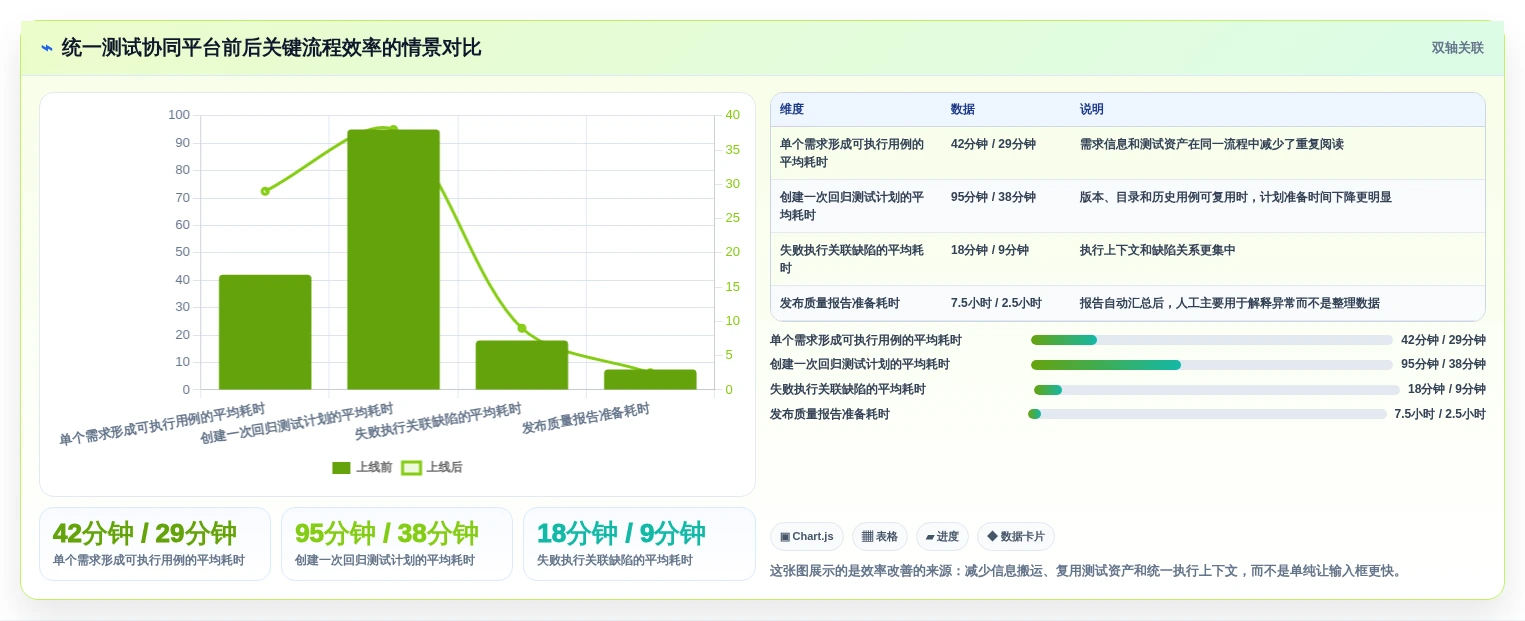Screen dimensions: 1525x621
Task: Click the 进度 chip
Action: pos(942,537)
